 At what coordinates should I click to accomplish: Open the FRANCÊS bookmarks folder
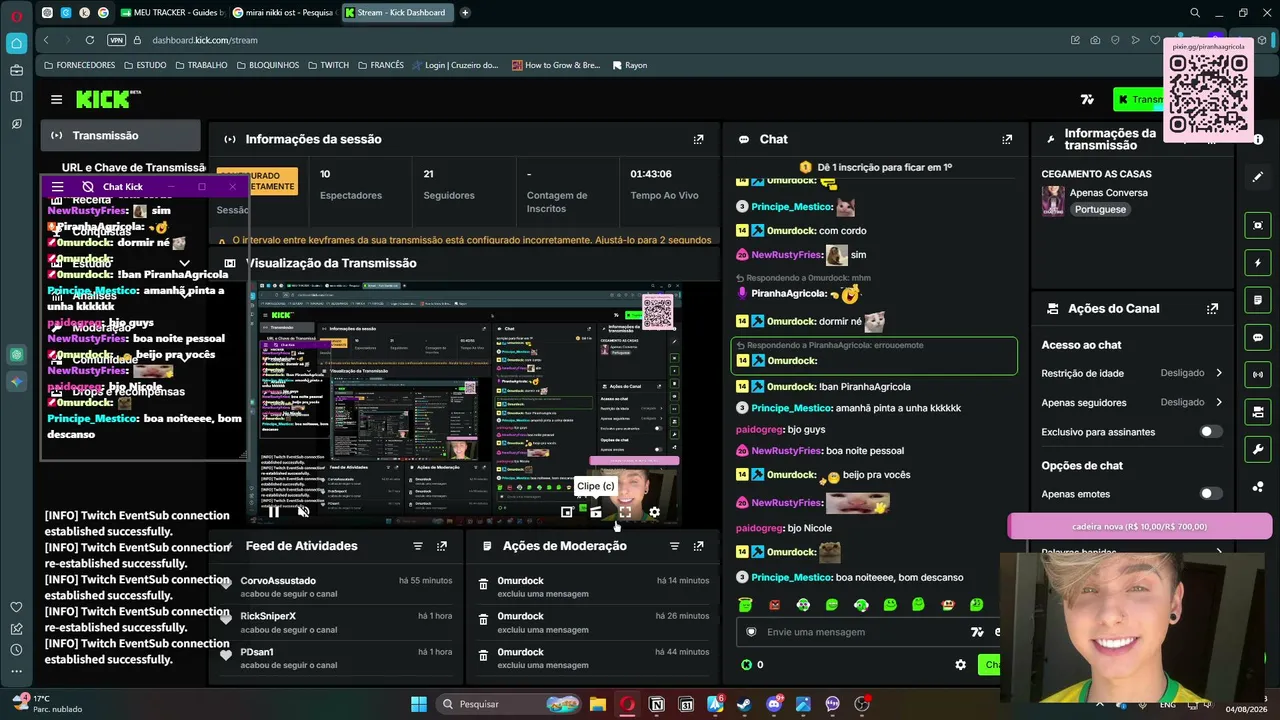(x=380, y=65)
